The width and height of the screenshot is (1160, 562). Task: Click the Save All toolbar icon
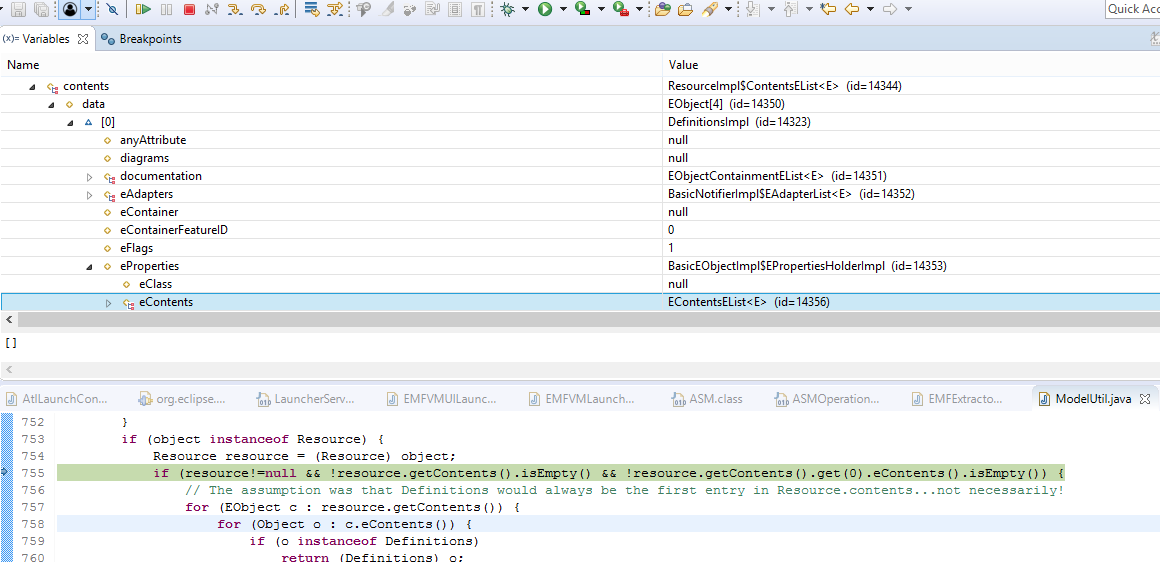coord(41,9)
